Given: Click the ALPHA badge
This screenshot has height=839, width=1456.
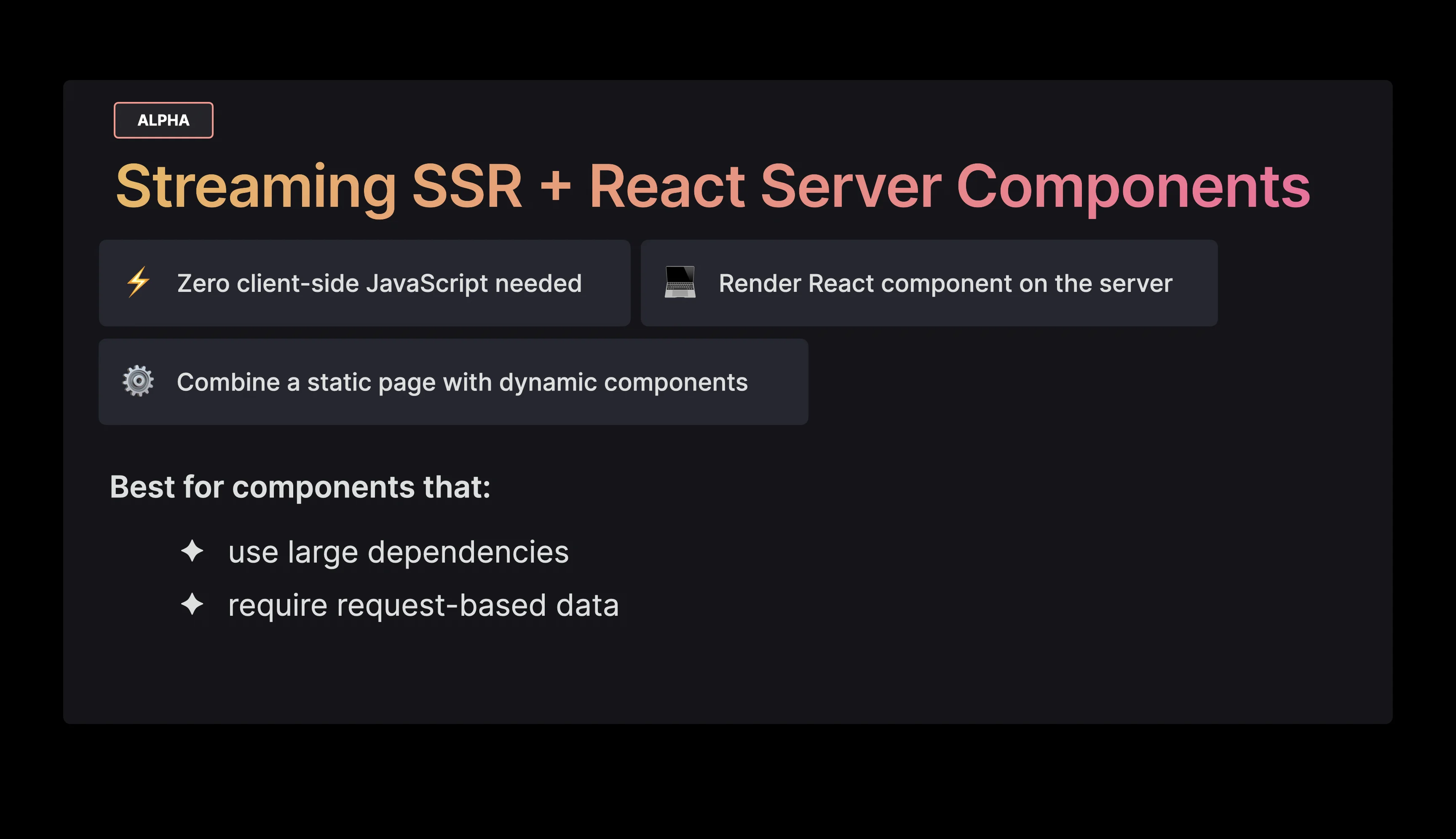Looking at the screenshot, I should coord(163,120).
